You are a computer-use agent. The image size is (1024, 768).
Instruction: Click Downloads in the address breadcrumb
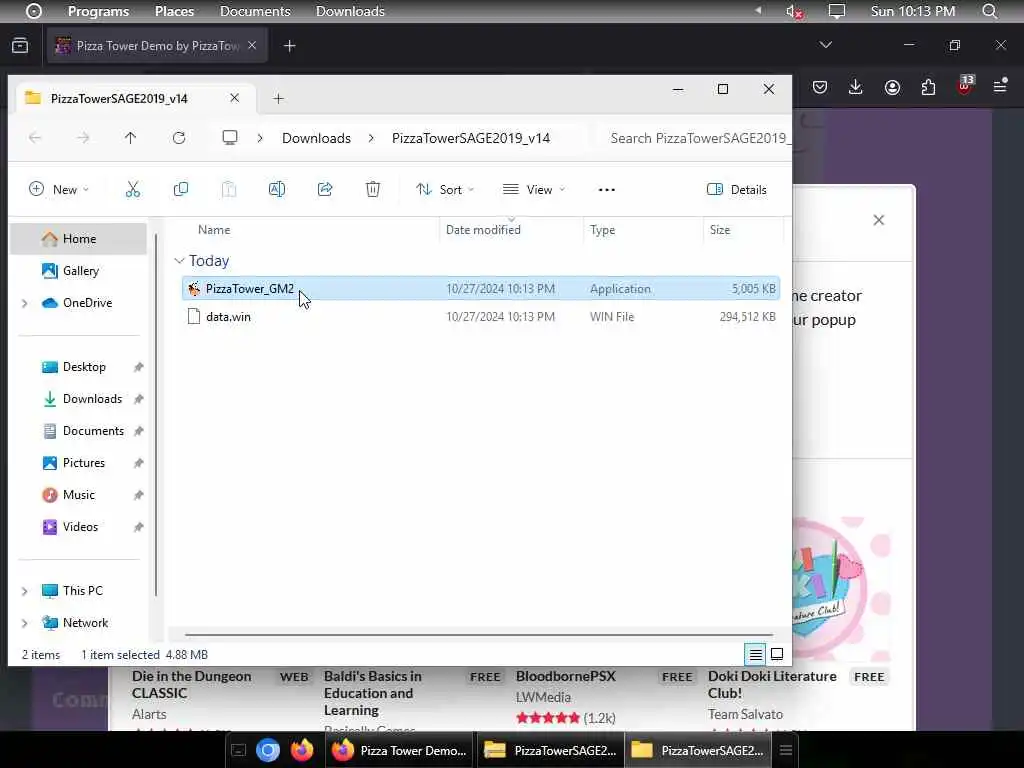coord(316,138)
